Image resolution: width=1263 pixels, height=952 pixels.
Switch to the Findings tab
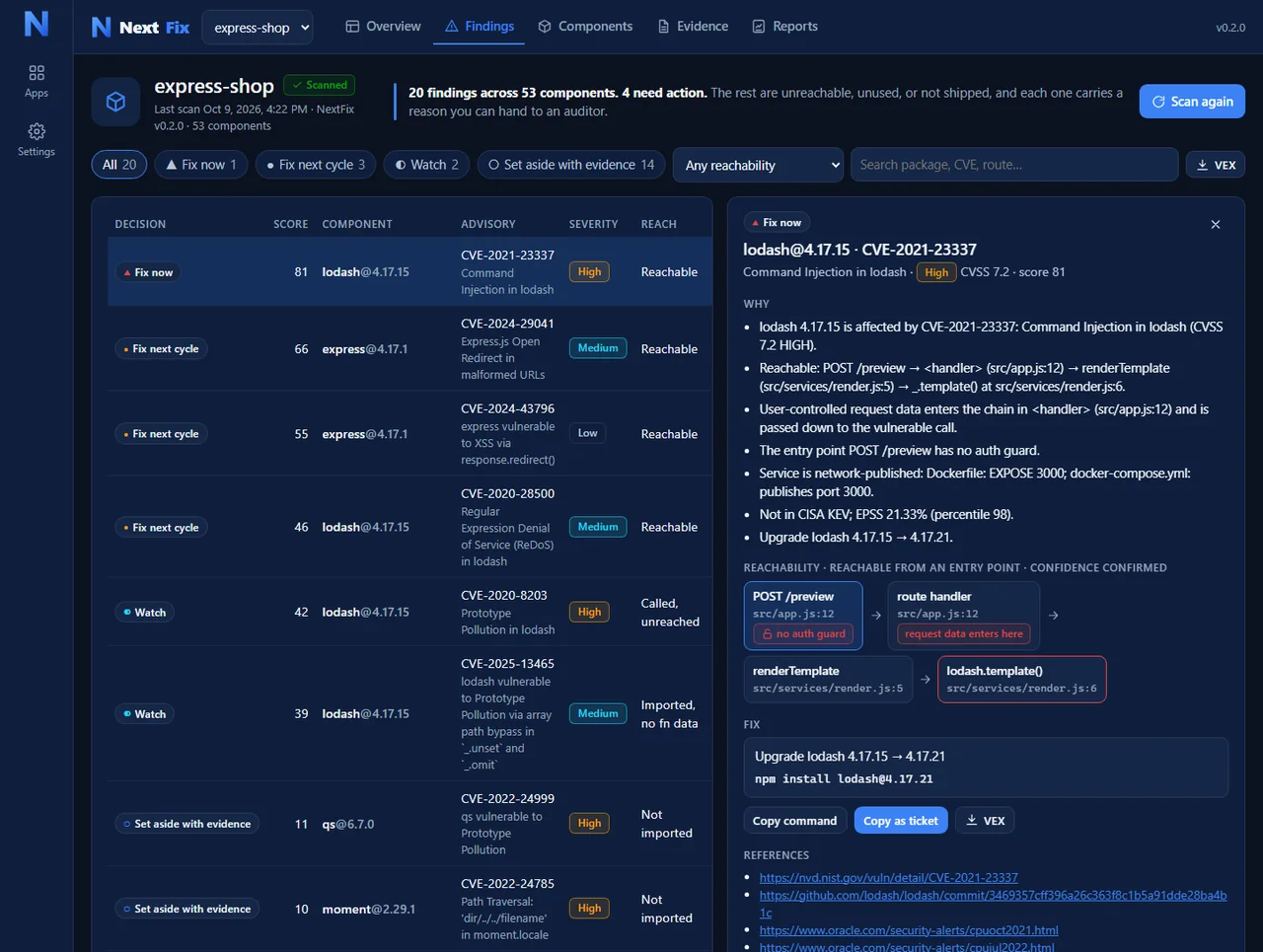coord(480,27)
